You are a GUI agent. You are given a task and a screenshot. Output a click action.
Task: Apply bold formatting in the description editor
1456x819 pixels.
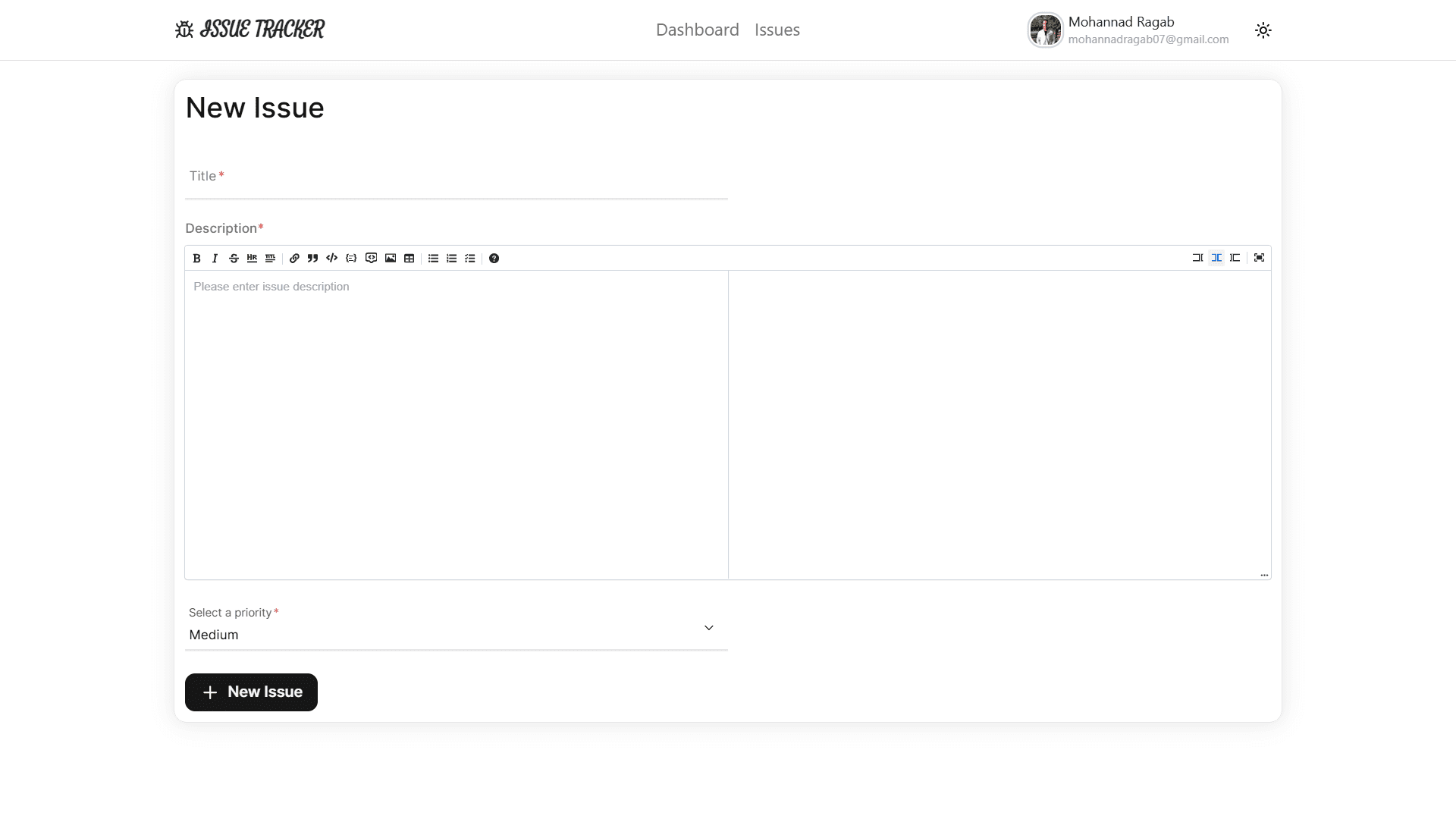coord(196,259)
